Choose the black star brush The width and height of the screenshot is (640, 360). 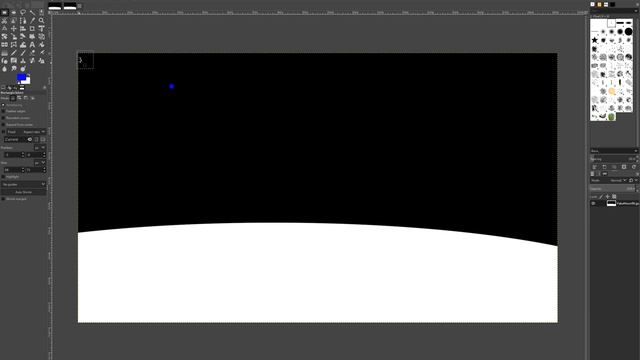coord(594,40)
